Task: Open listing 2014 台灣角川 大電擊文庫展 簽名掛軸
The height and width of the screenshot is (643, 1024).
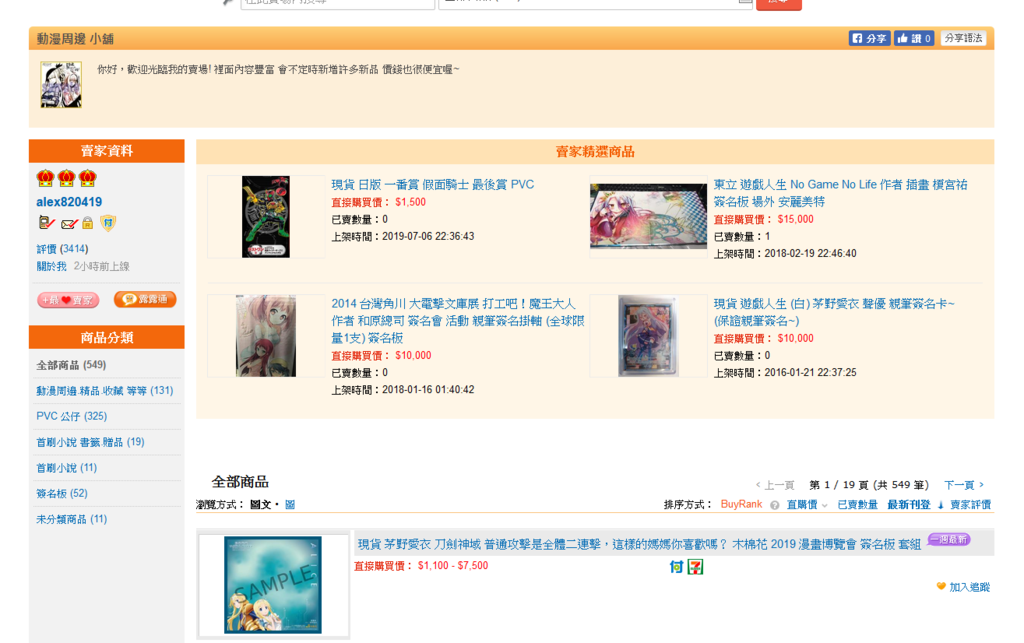Action: click(x=458, y=321)
